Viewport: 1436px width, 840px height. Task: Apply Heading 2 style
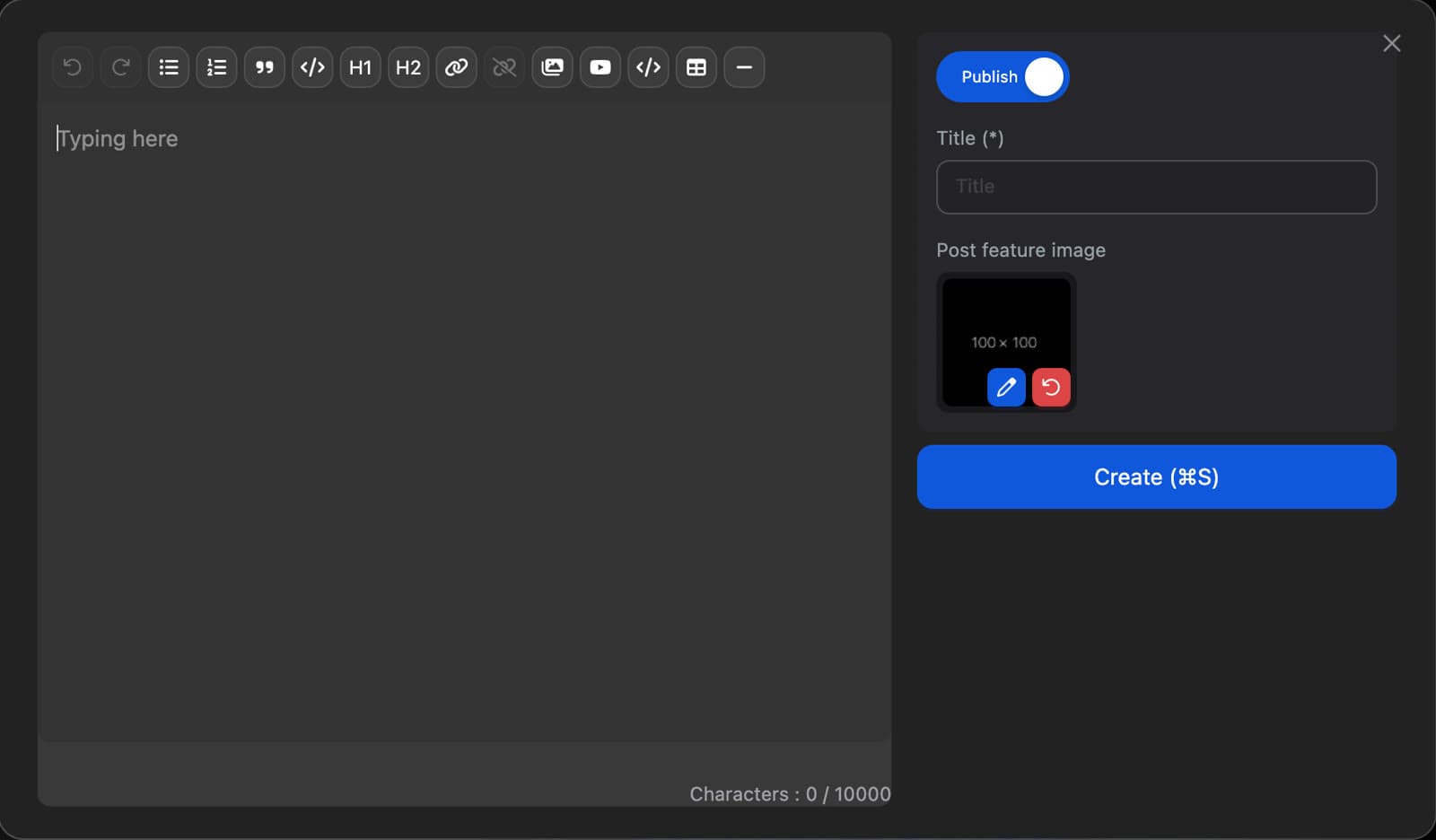click(x=408, y=67)
